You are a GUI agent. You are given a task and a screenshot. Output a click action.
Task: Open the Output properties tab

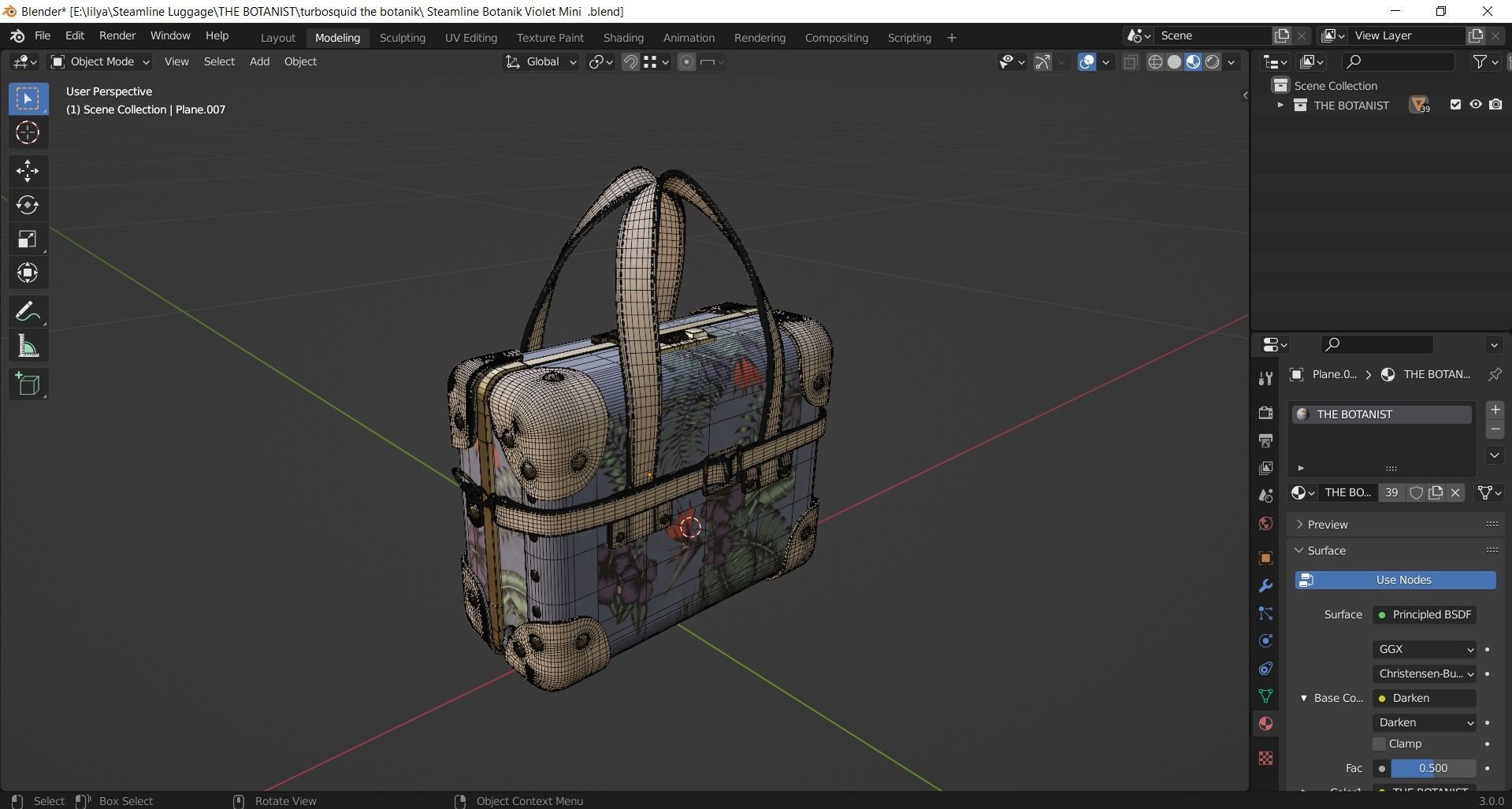click(1265, 440)
